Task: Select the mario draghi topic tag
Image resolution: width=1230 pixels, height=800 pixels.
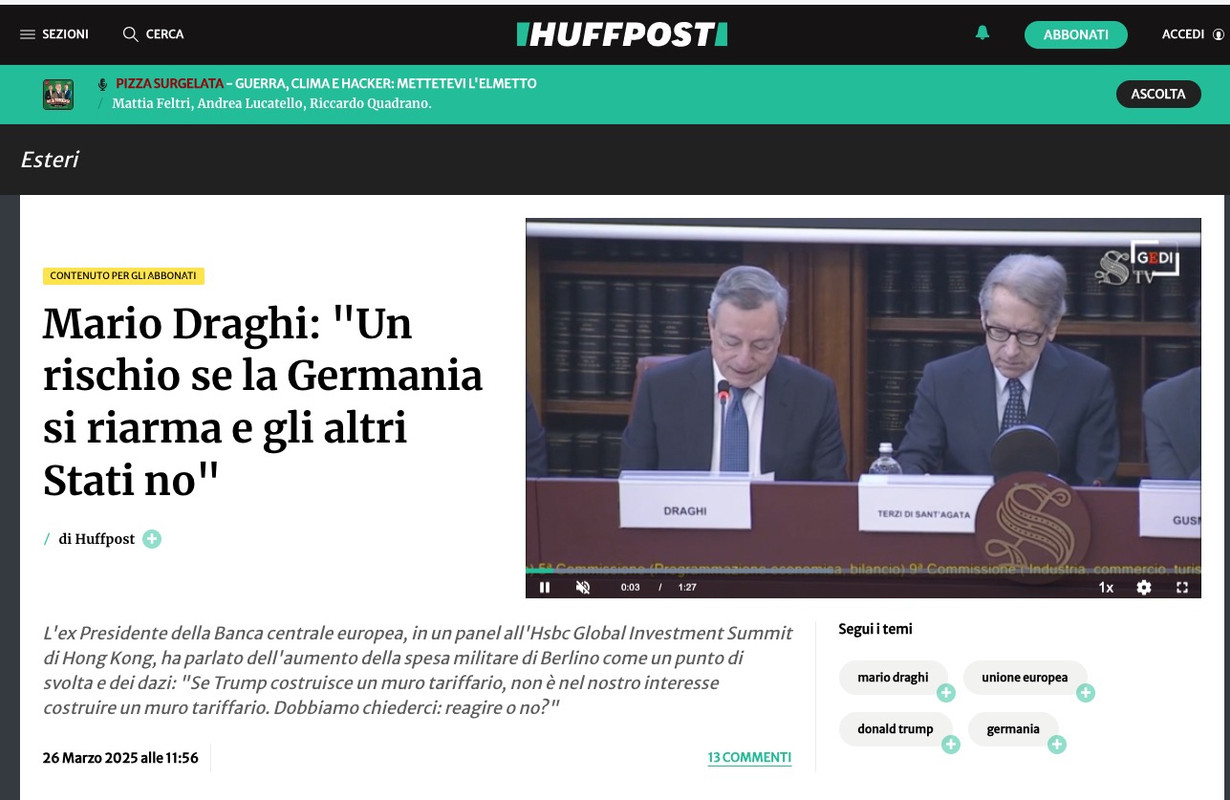Action: click(x=893, y=678)
